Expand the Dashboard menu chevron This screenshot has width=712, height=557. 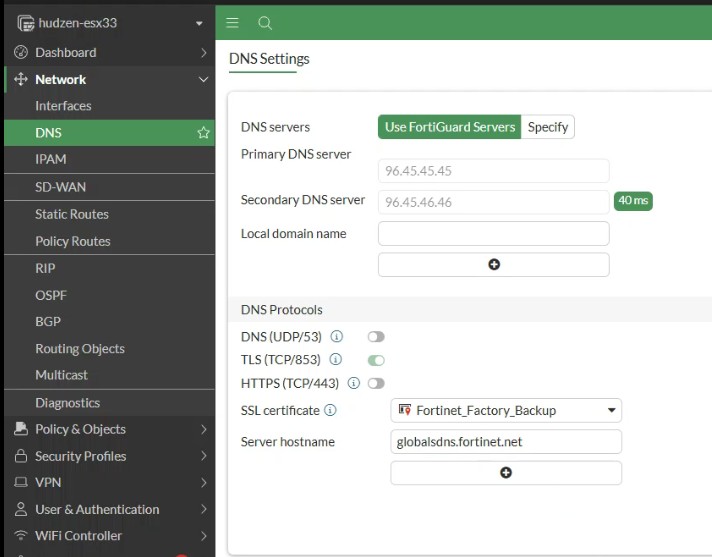[x=203, y=53]
